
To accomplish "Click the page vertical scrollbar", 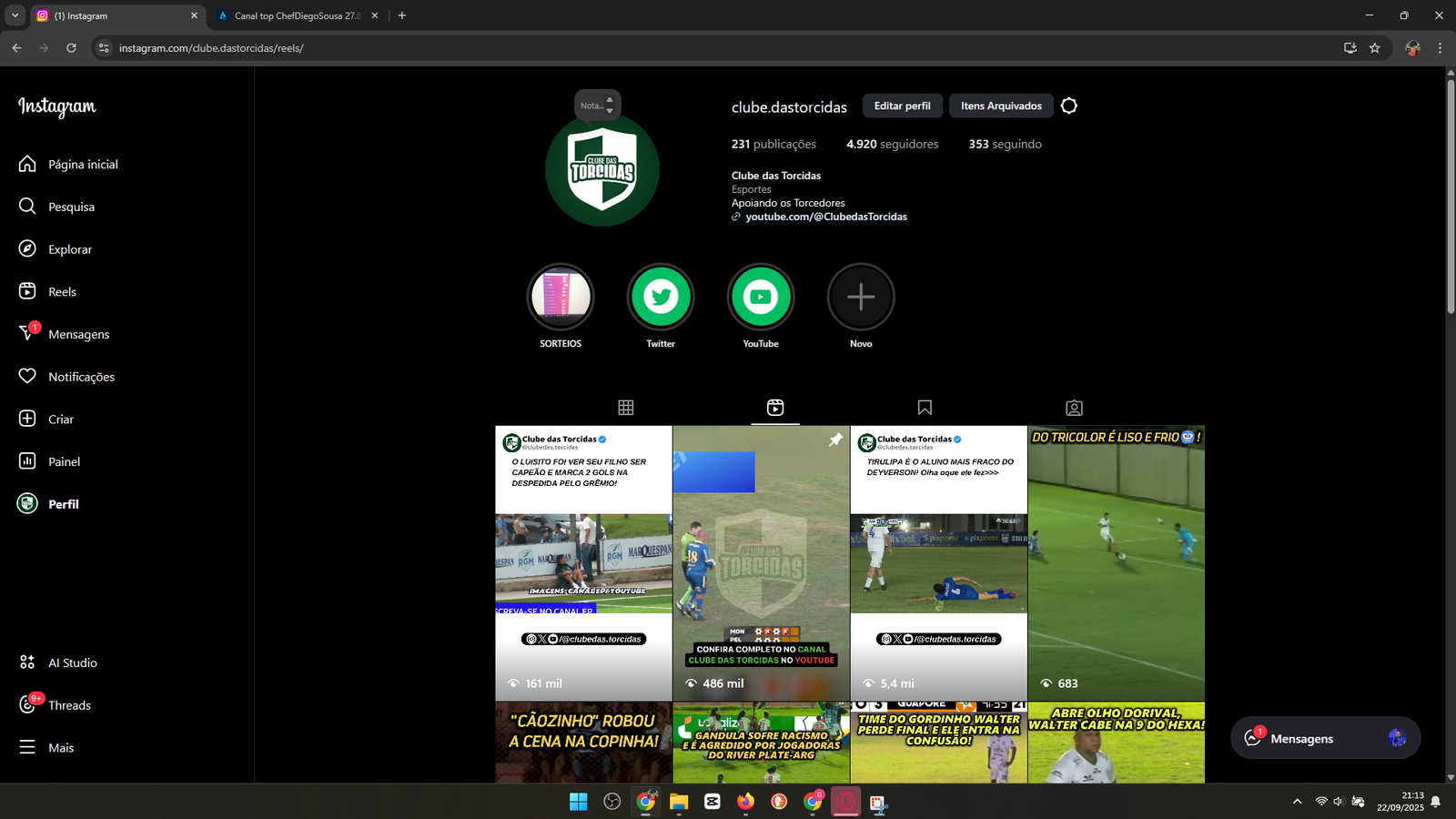I will 1451,197.
